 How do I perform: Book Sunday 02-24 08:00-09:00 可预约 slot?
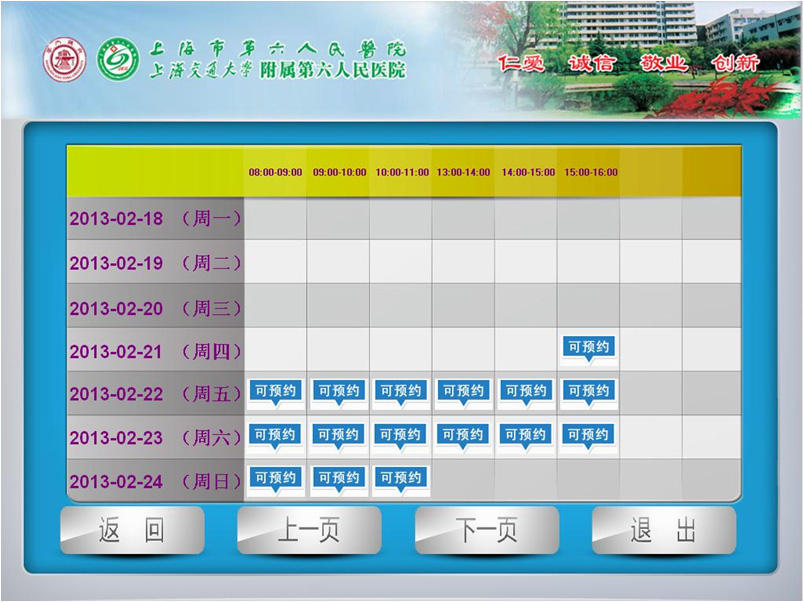[275, 479]
